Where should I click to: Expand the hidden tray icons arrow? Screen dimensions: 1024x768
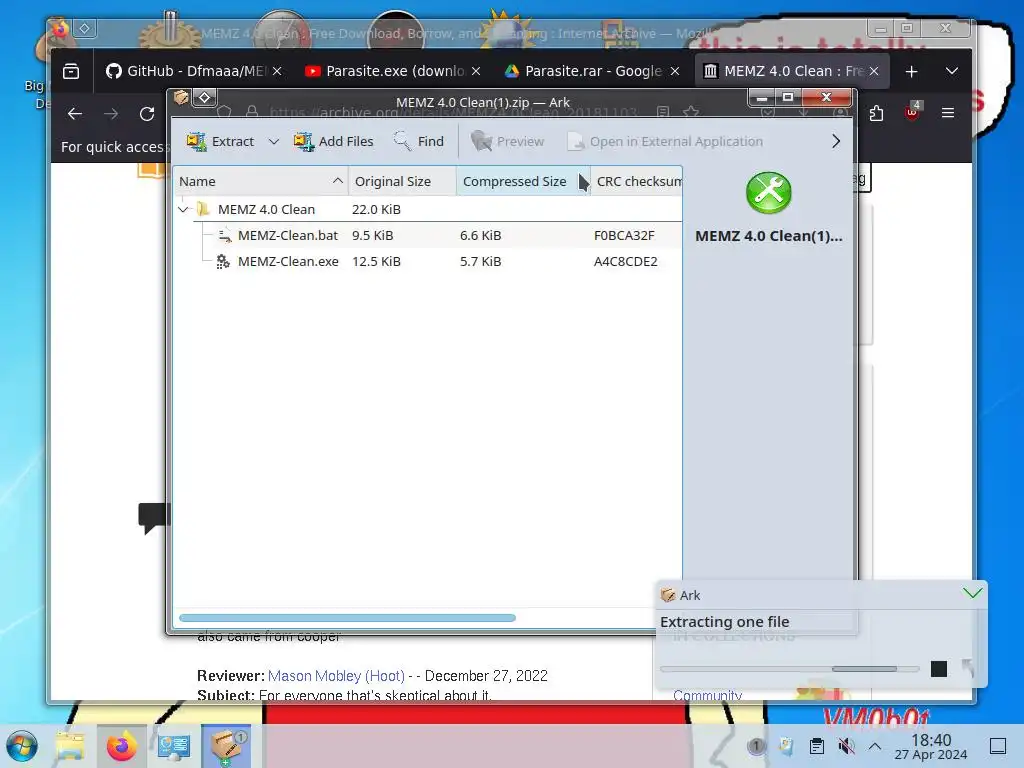point(875,746)
